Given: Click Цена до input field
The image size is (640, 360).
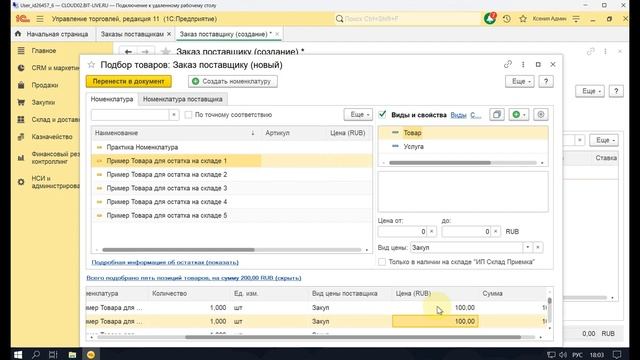Looking at the screenshot, I should 467,231.
